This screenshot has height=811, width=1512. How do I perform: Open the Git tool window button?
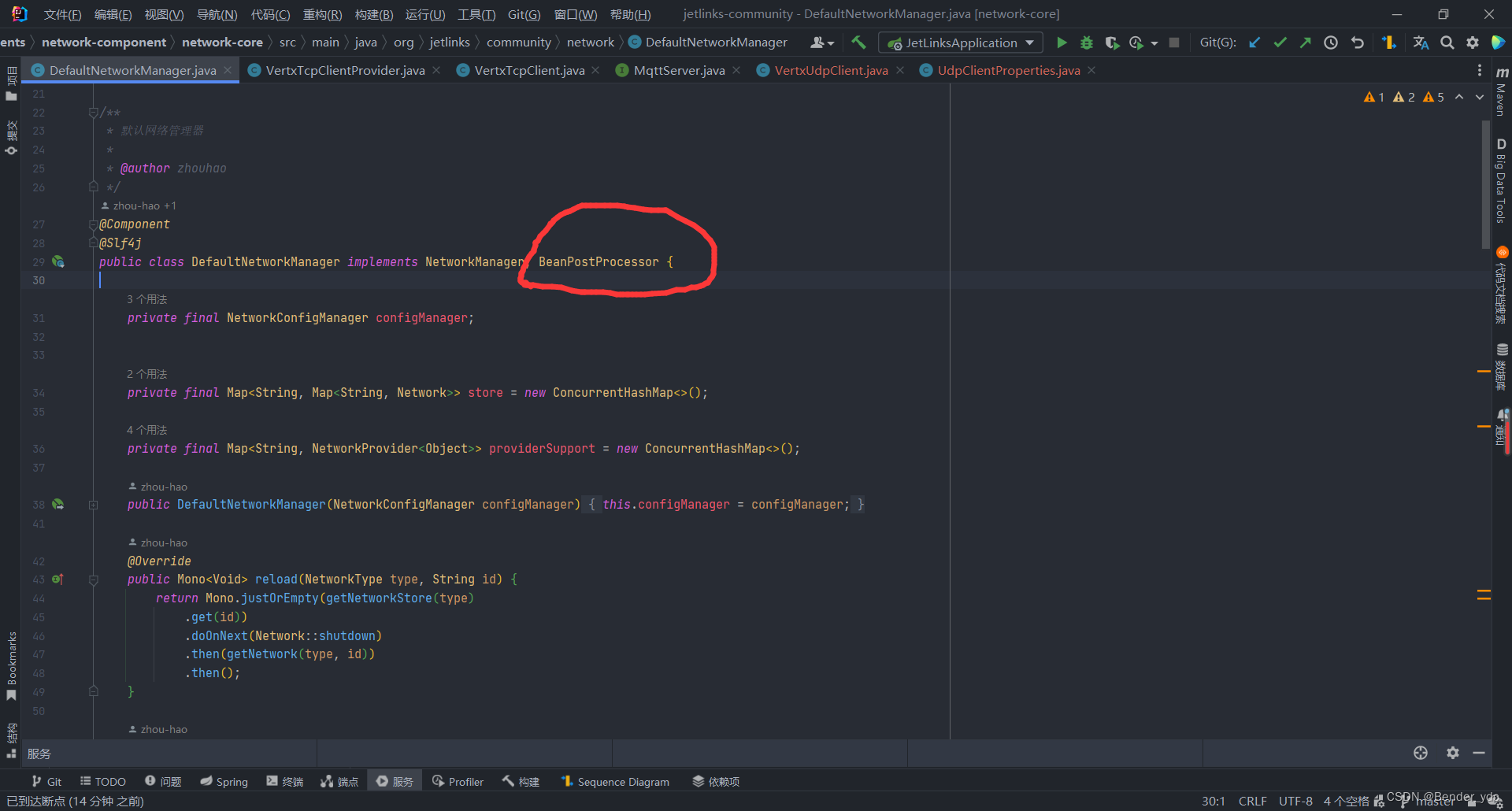46,781
